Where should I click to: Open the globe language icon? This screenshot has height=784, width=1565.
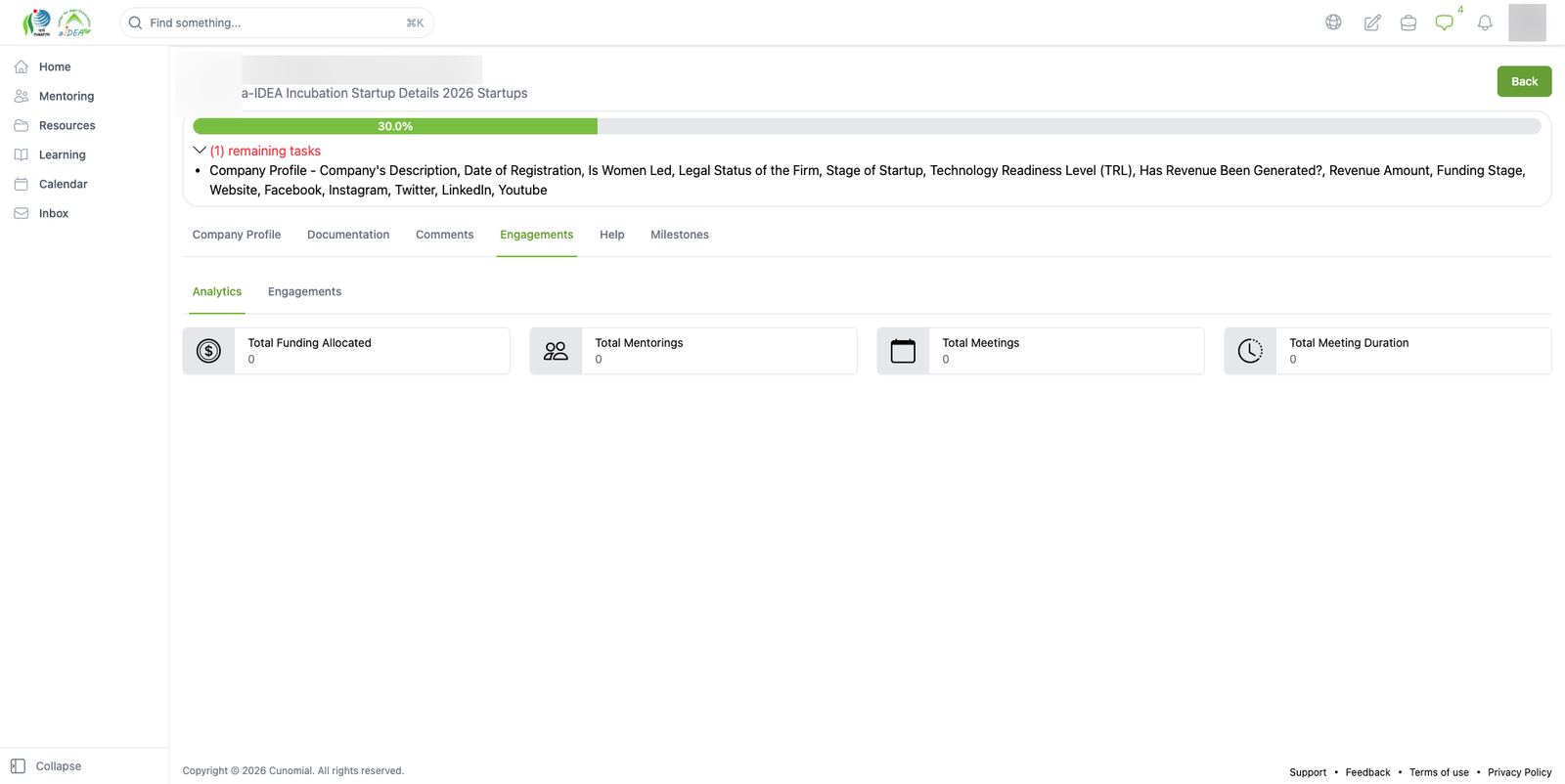coord(1333,22)
